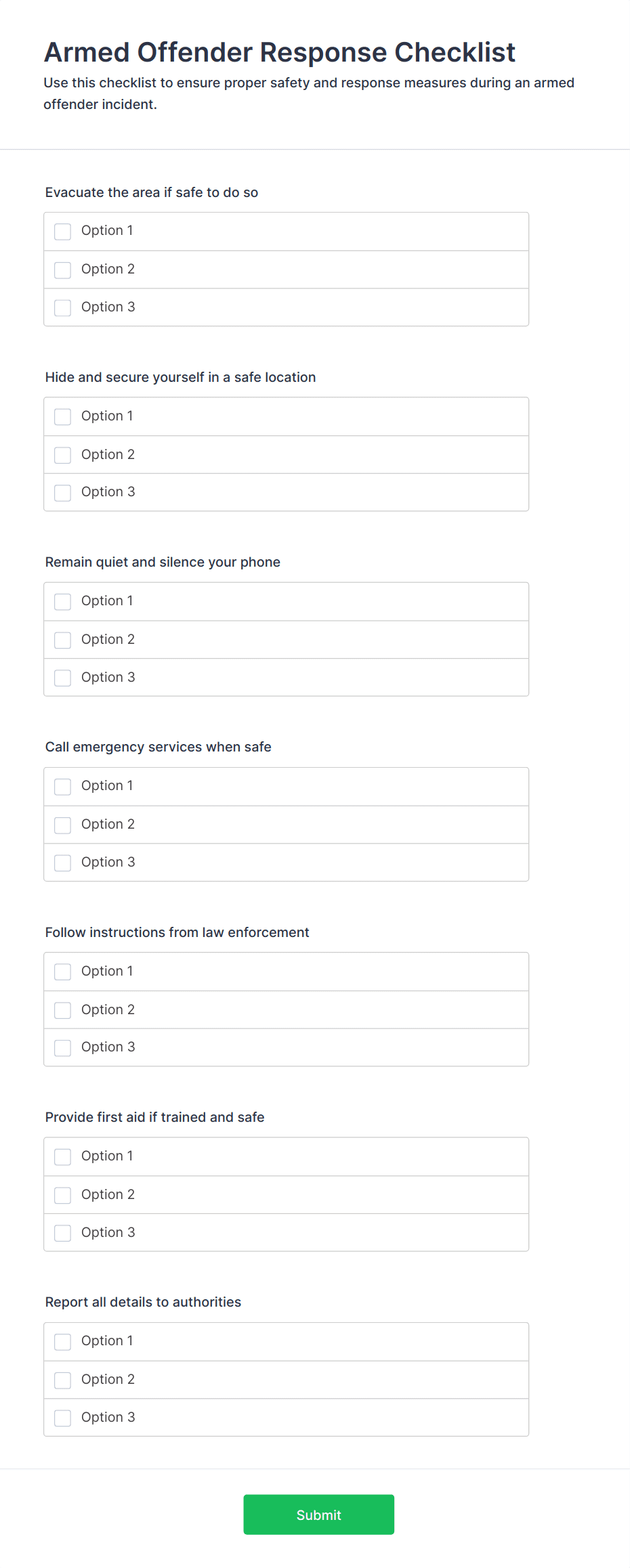Check Option 2 under Evacuate the area
This screenshot has height=1568, width=630.
coord(62,269)
